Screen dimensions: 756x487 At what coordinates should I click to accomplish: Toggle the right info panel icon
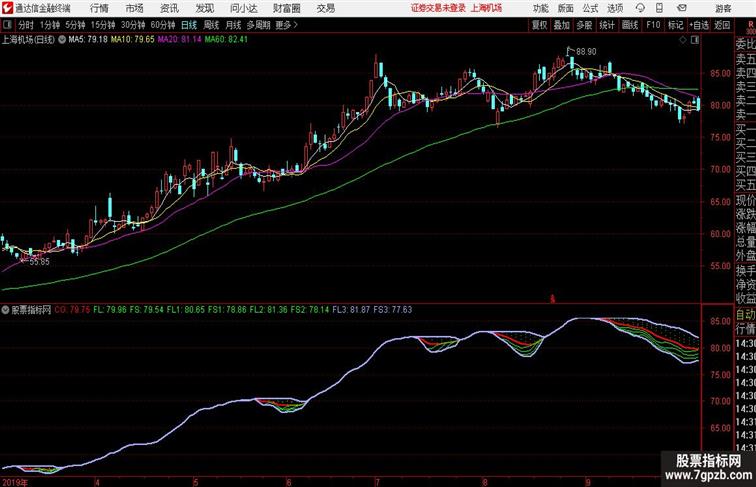coord(695,40)
